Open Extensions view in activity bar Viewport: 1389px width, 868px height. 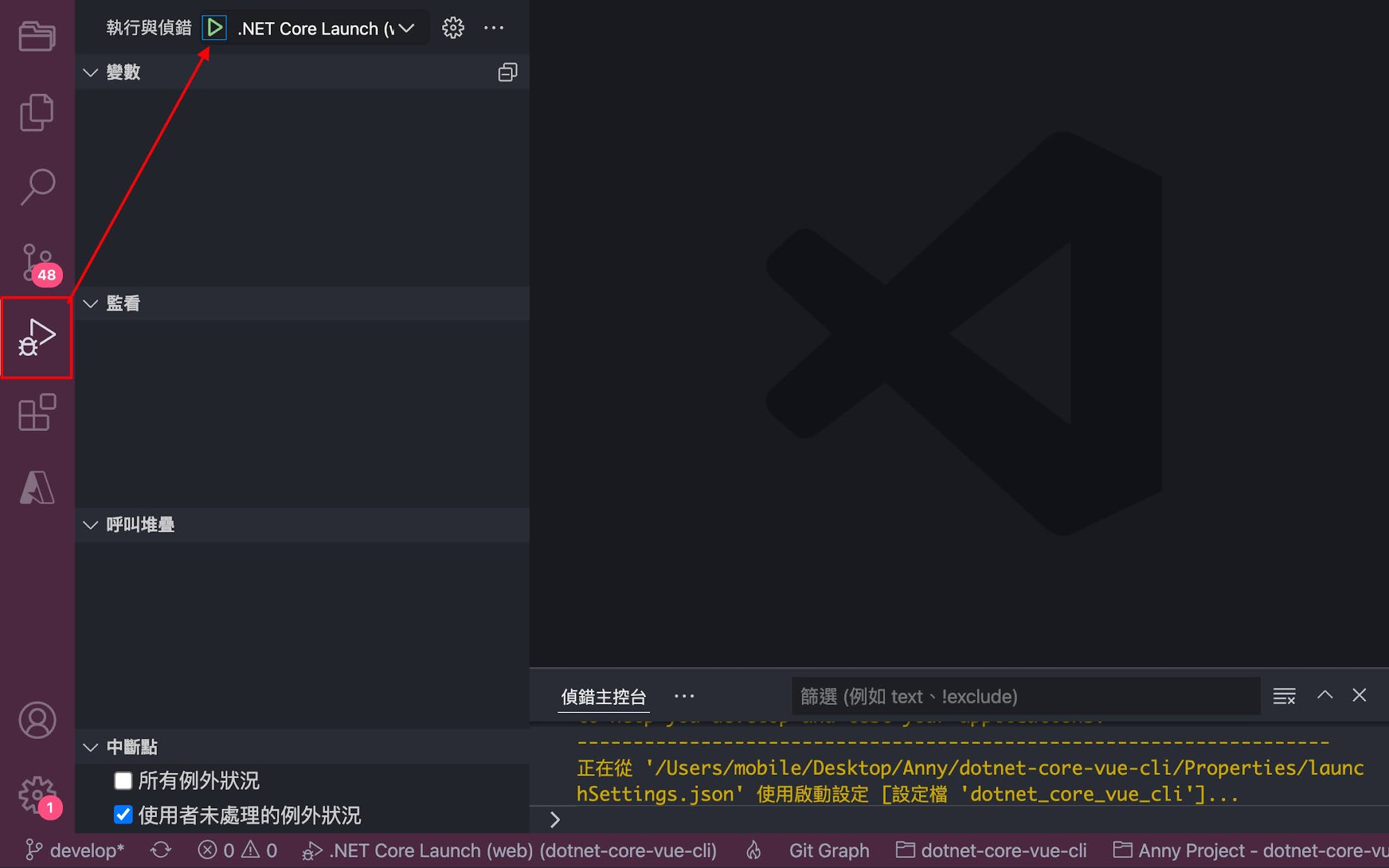click(37, 413)
